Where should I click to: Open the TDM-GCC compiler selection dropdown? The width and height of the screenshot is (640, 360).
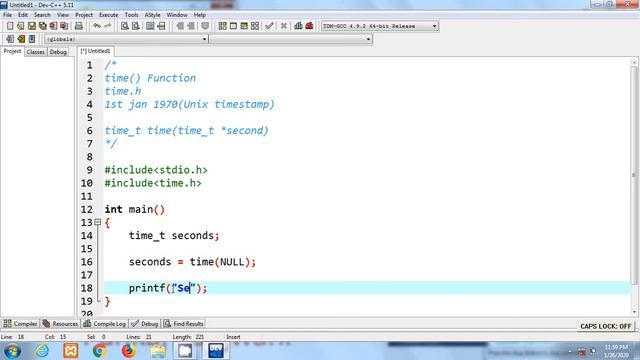click(380, 26)
